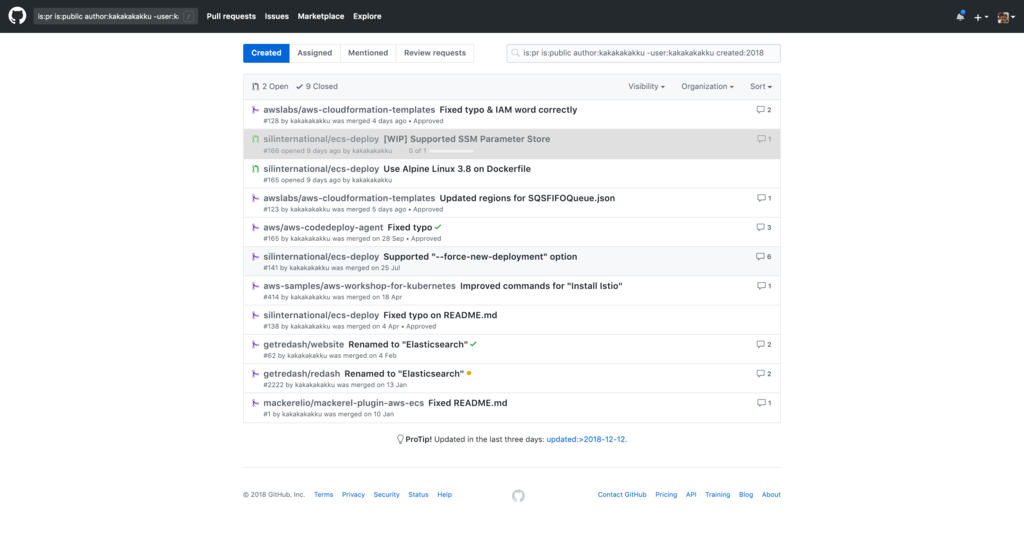This screenshot has height=559, width=1024.
Task: Filter by 9 Closed pull requests
Action: pos(317,86)
